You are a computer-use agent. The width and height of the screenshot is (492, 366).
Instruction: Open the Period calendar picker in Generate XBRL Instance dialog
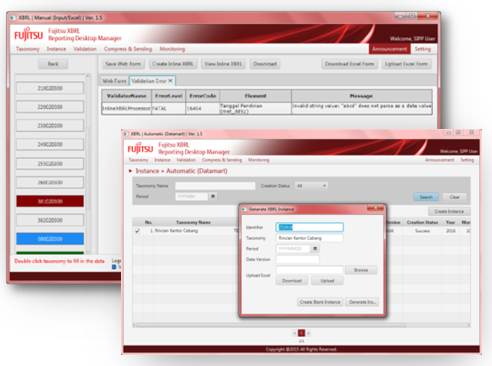[315, 249]
